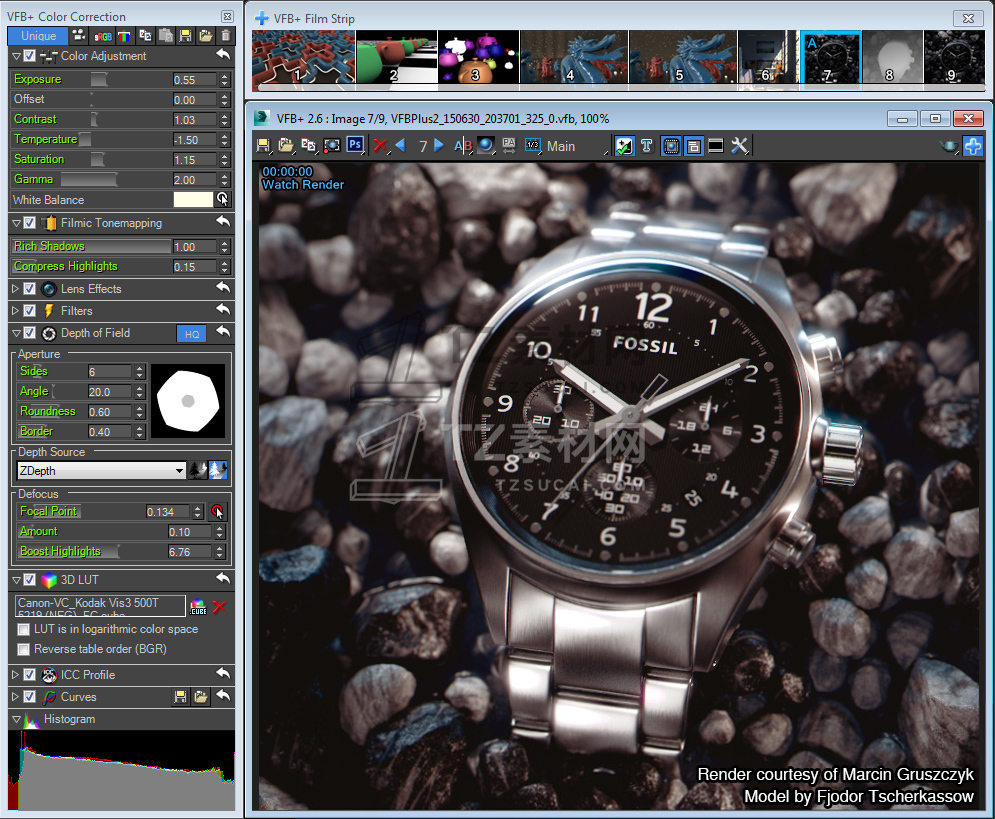
Task: Click the A/B compare icon
Action: tap(463, 146)
